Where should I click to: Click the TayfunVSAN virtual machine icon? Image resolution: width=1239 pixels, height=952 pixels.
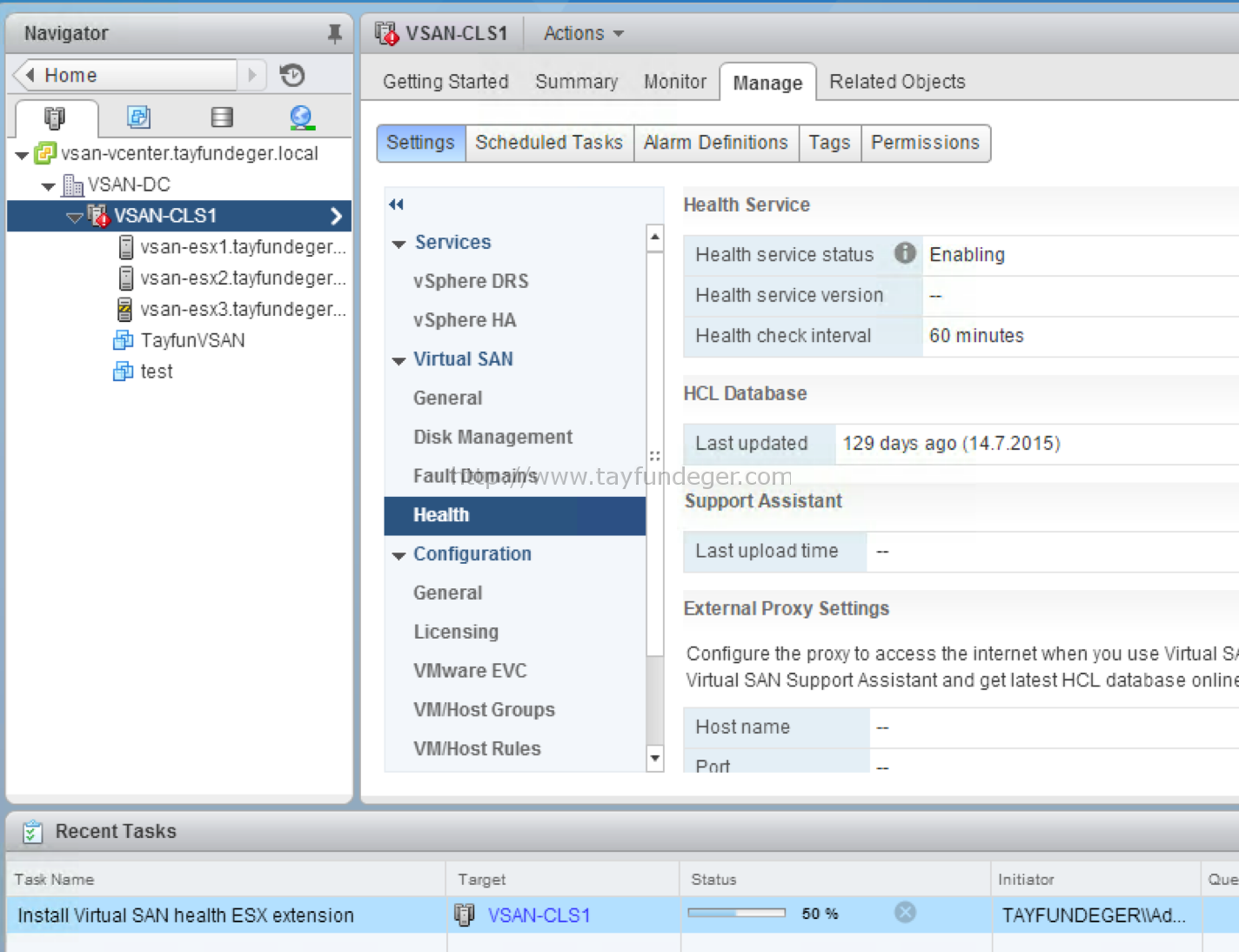(124, 340)
